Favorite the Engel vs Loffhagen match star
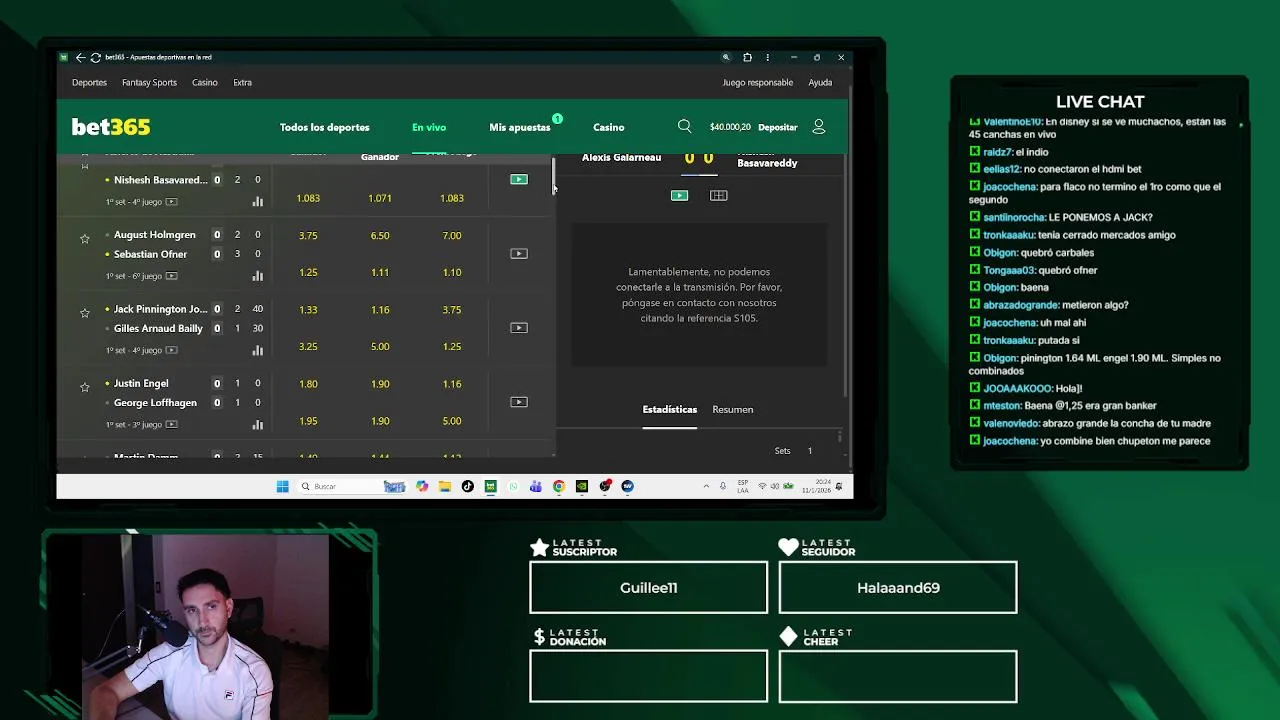 point(84,386)
